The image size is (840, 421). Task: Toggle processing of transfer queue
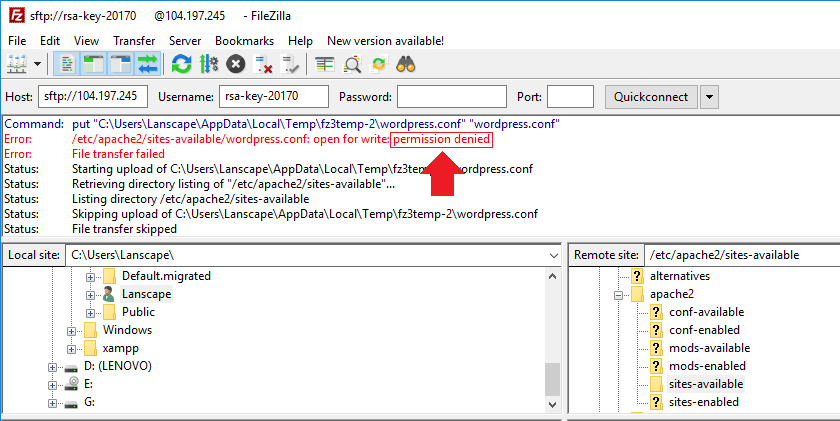(209, 65)
